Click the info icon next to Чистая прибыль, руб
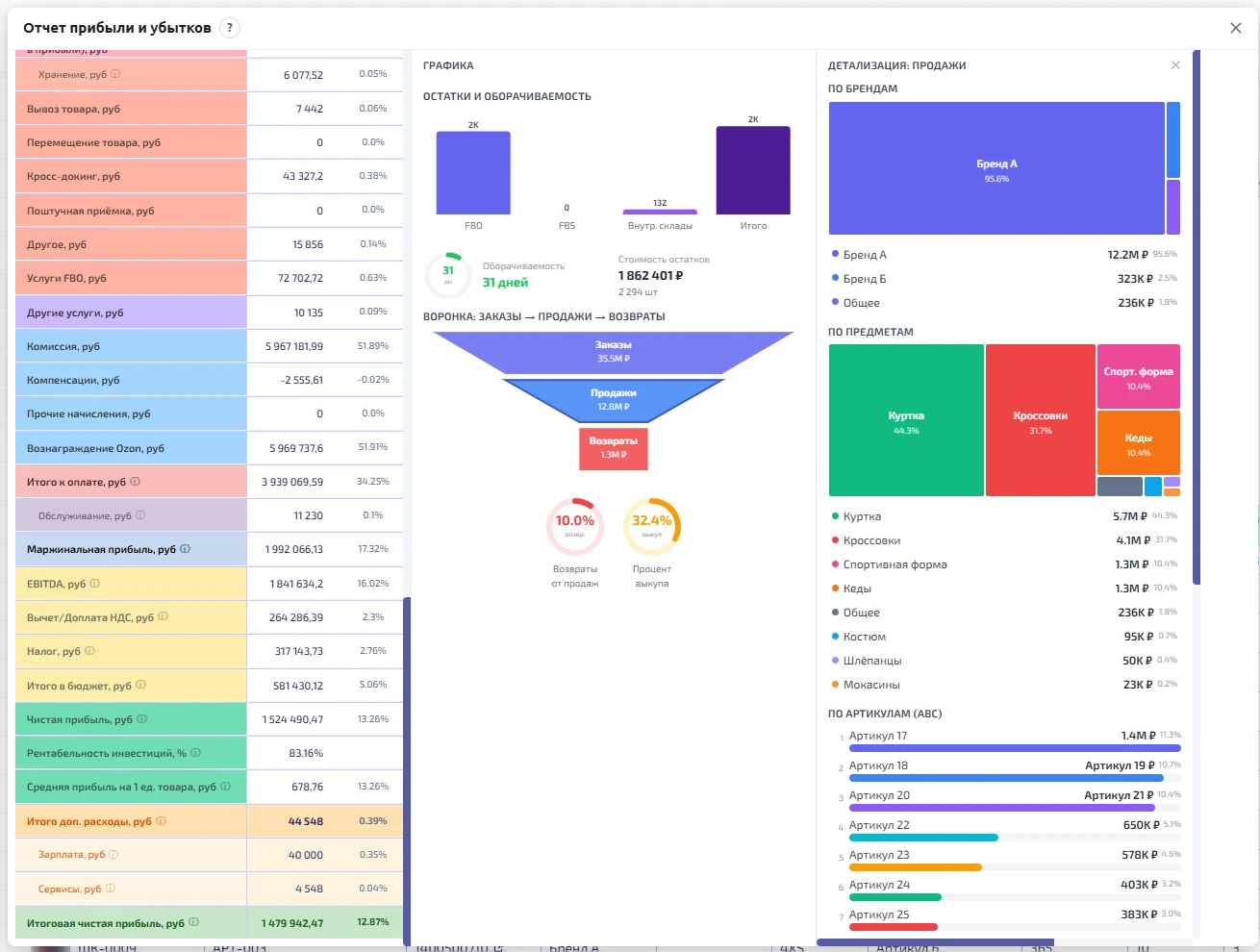 [x=141, y=719]
